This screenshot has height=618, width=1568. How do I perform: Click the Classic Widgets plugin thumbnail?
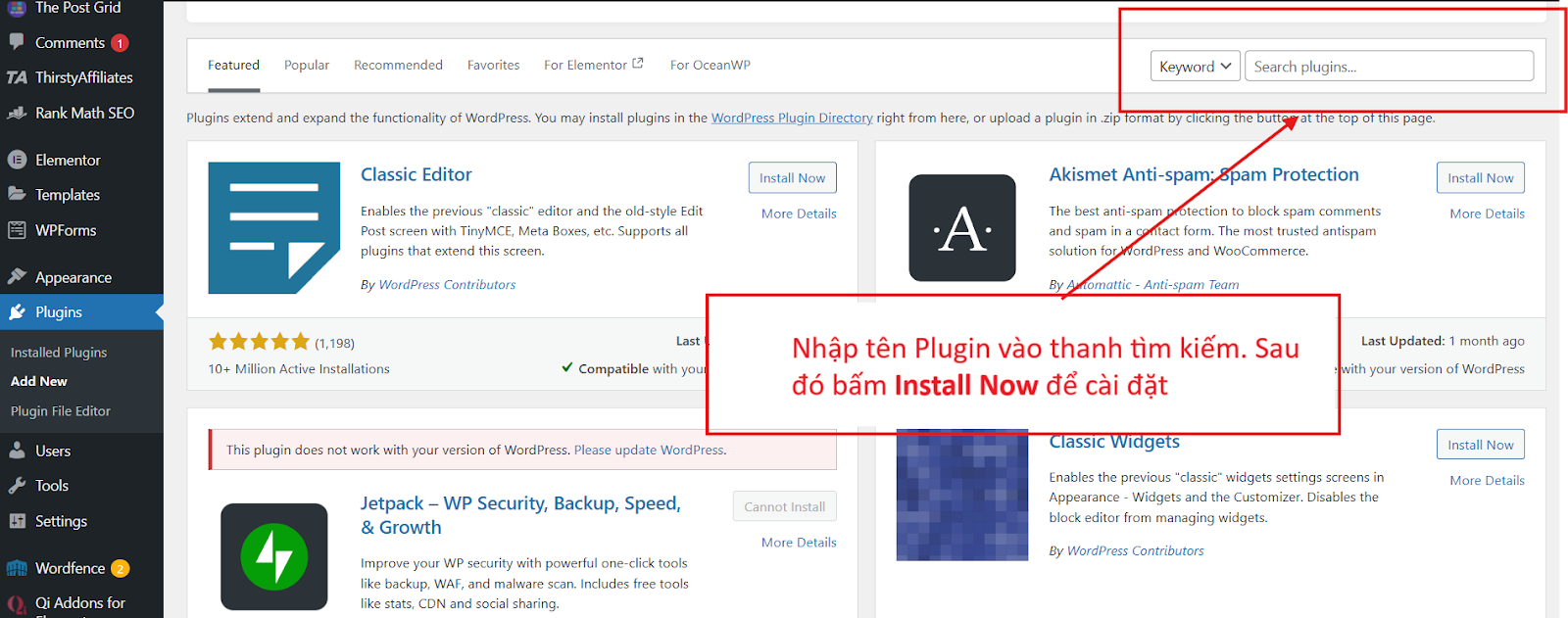pos(962,496)
